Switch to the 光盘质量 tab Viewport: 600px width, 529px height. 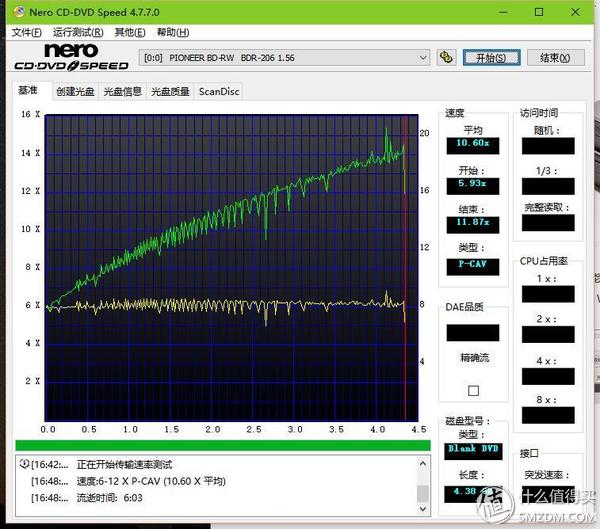(x=170, y=91)
